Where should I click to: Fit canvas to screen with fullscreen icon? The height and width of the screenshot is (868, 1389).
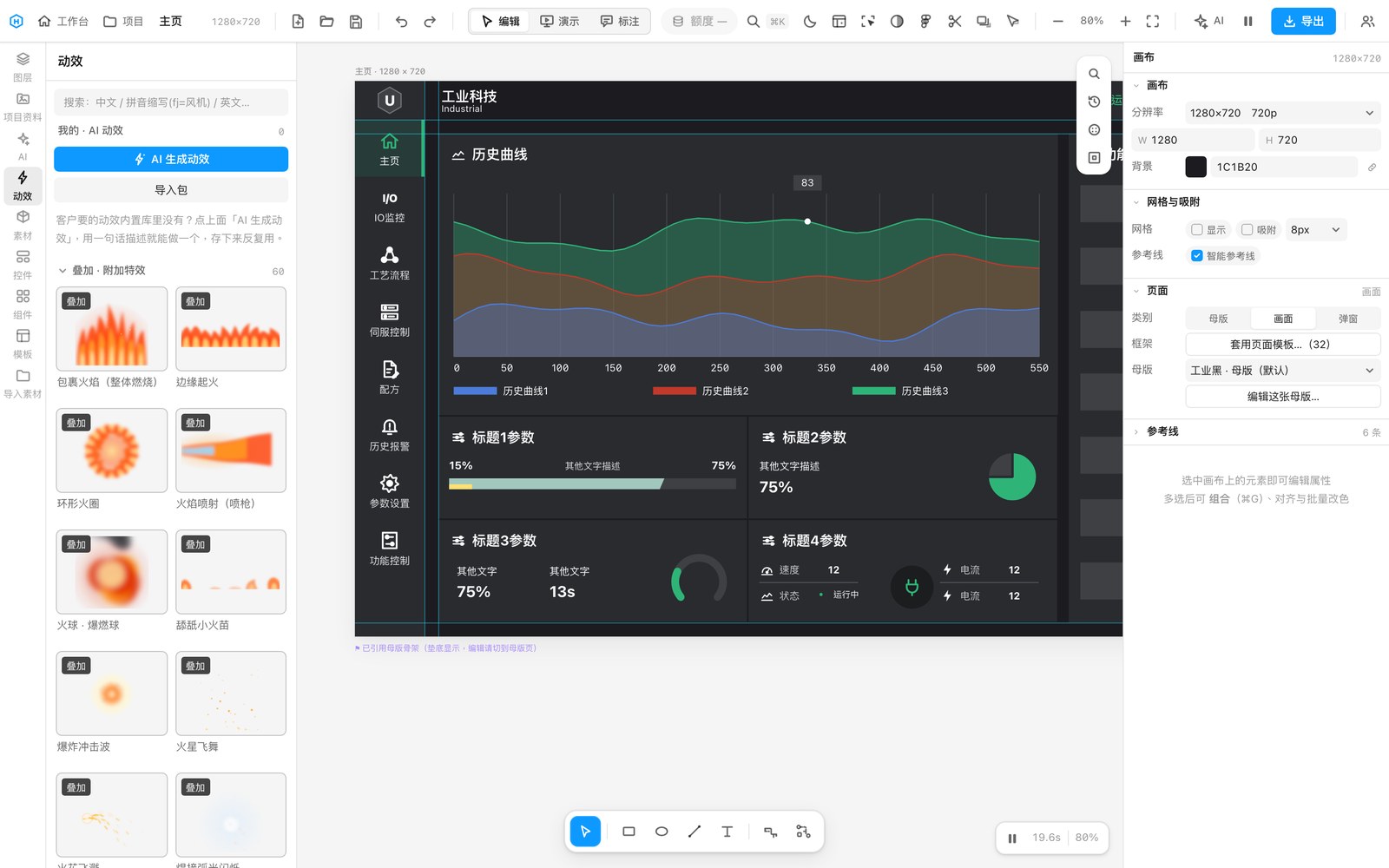click(x=1153, y=21)
